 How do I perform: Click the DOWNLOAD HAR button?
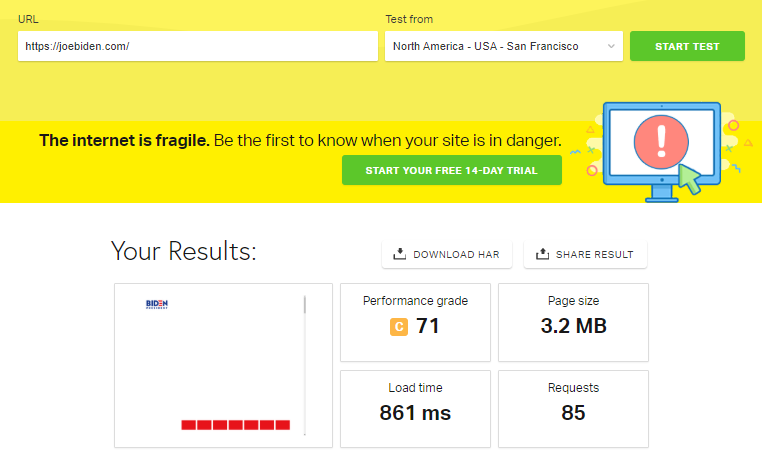tap(447, 254)
